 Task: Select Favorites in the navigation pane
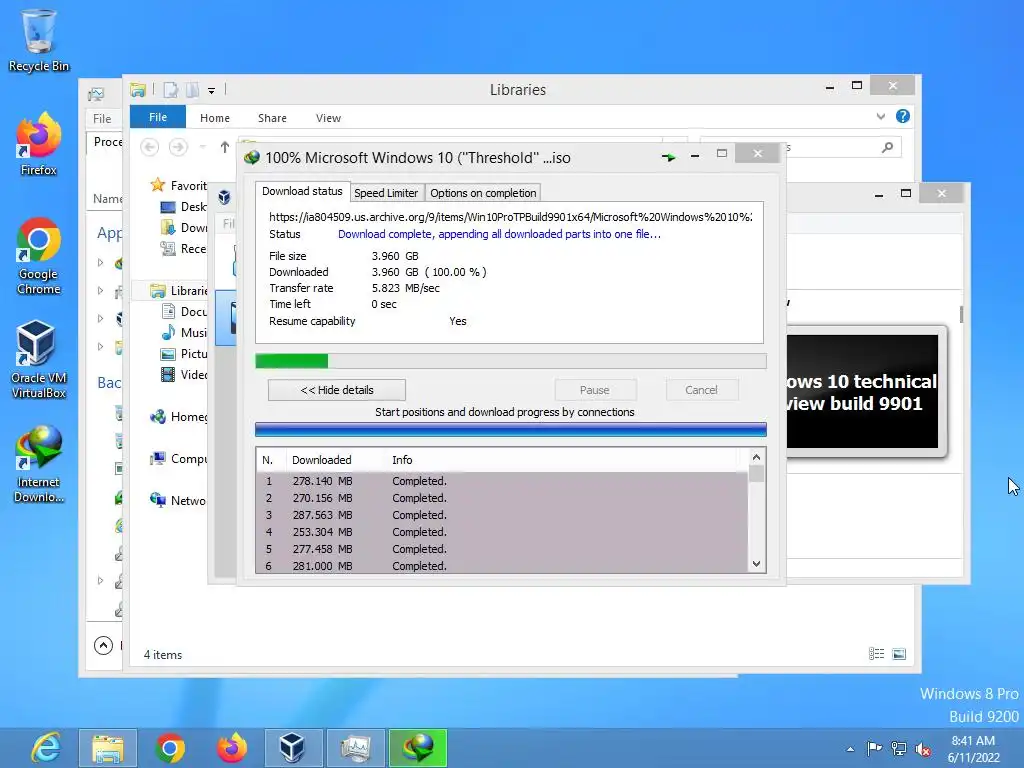tap(178, 185)
